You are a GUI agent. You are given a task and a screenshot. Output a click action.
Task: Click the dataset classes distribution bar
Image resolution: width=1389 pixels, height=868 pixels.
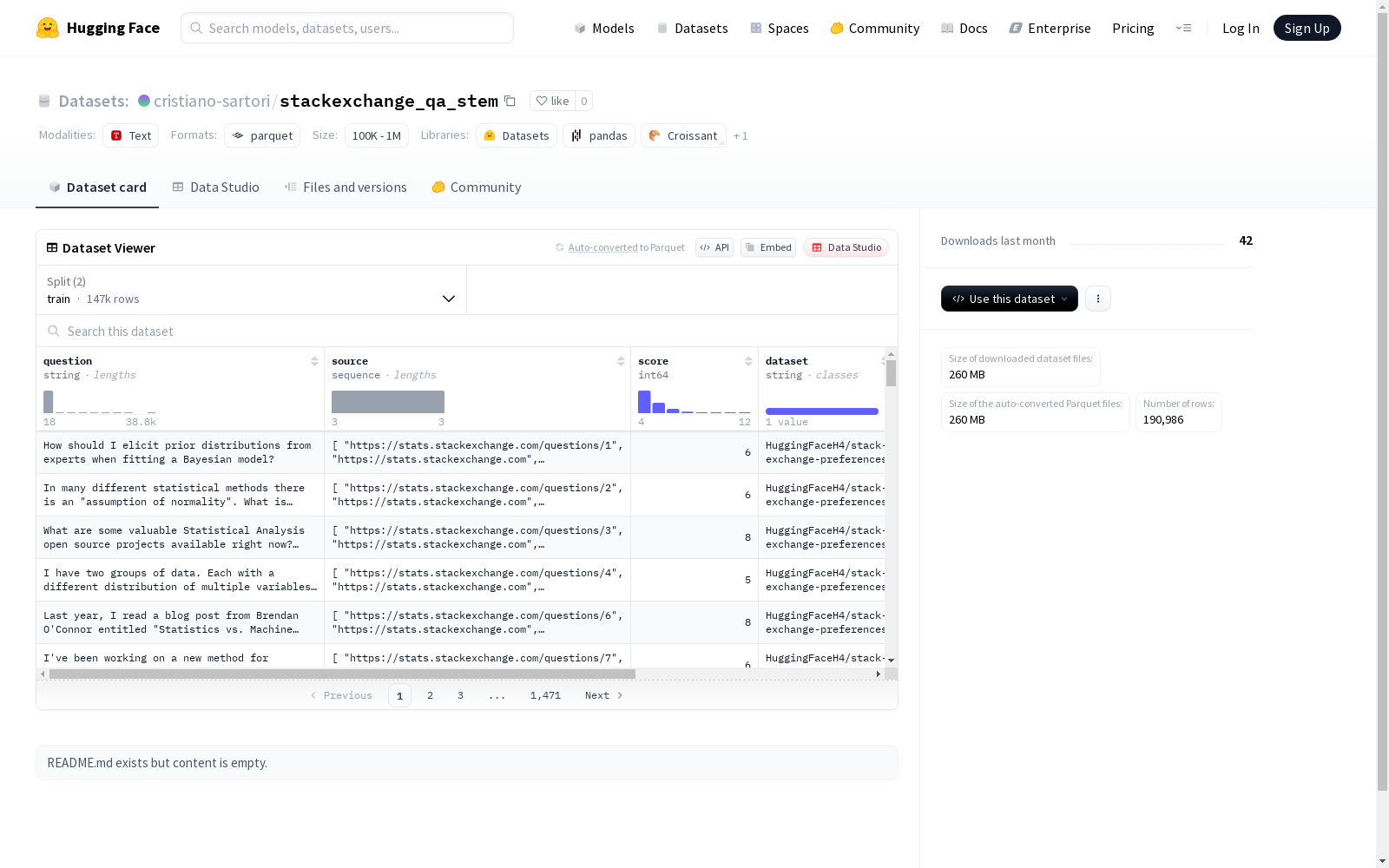click(822, 411)
